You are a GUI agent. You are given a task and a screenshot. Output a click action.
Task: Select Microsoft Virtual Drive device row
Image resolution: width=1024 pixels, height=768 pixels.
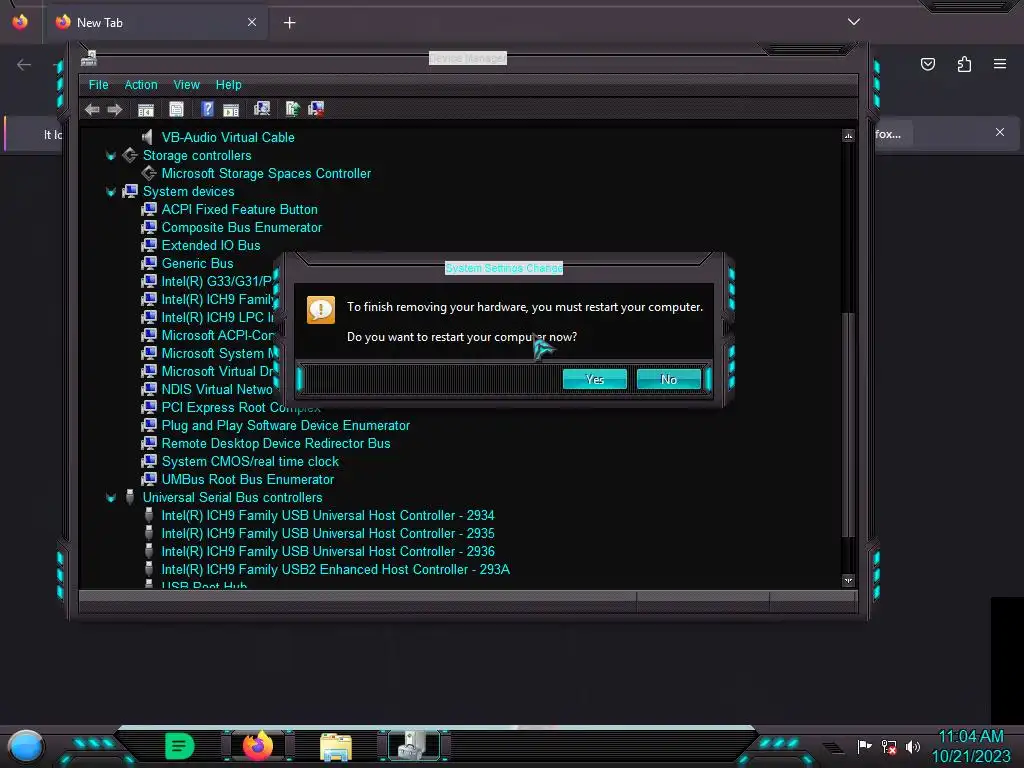[217, 371]
